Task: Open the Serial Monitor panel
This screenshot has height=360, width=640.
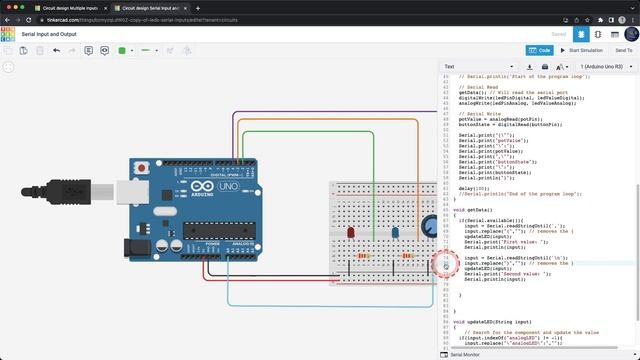Action: pyautogui.click(x=464, y=355)
